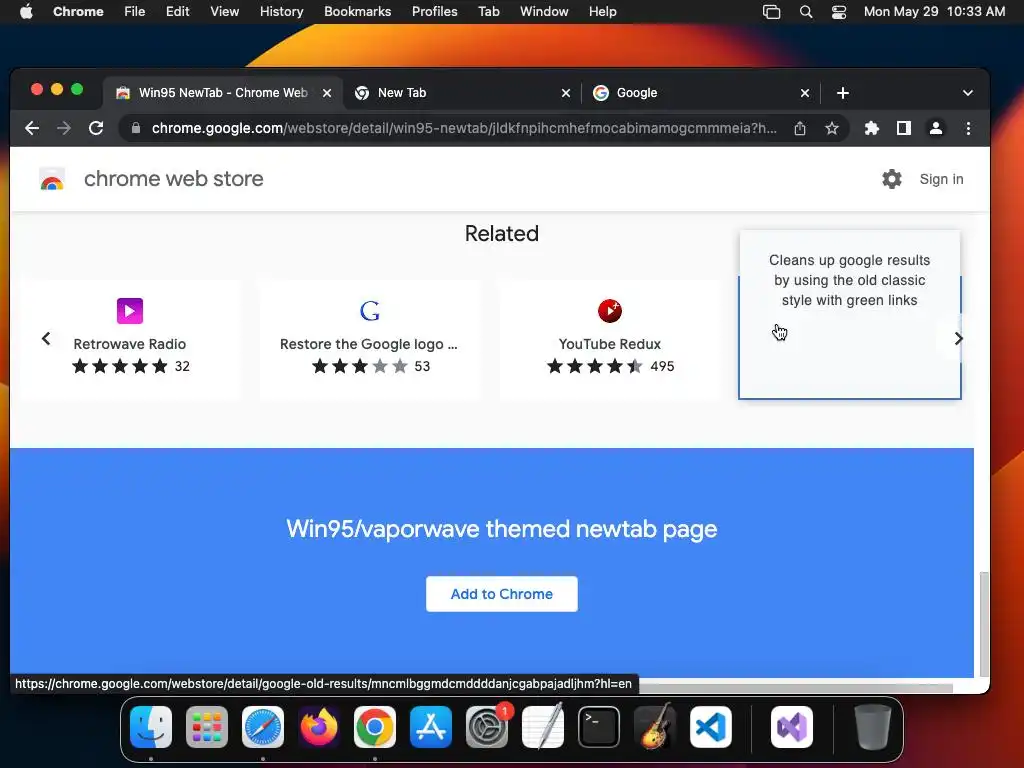Show previous related extensions
The image size is (1024, 768).
pyautogui.click(x=46, y=338)
